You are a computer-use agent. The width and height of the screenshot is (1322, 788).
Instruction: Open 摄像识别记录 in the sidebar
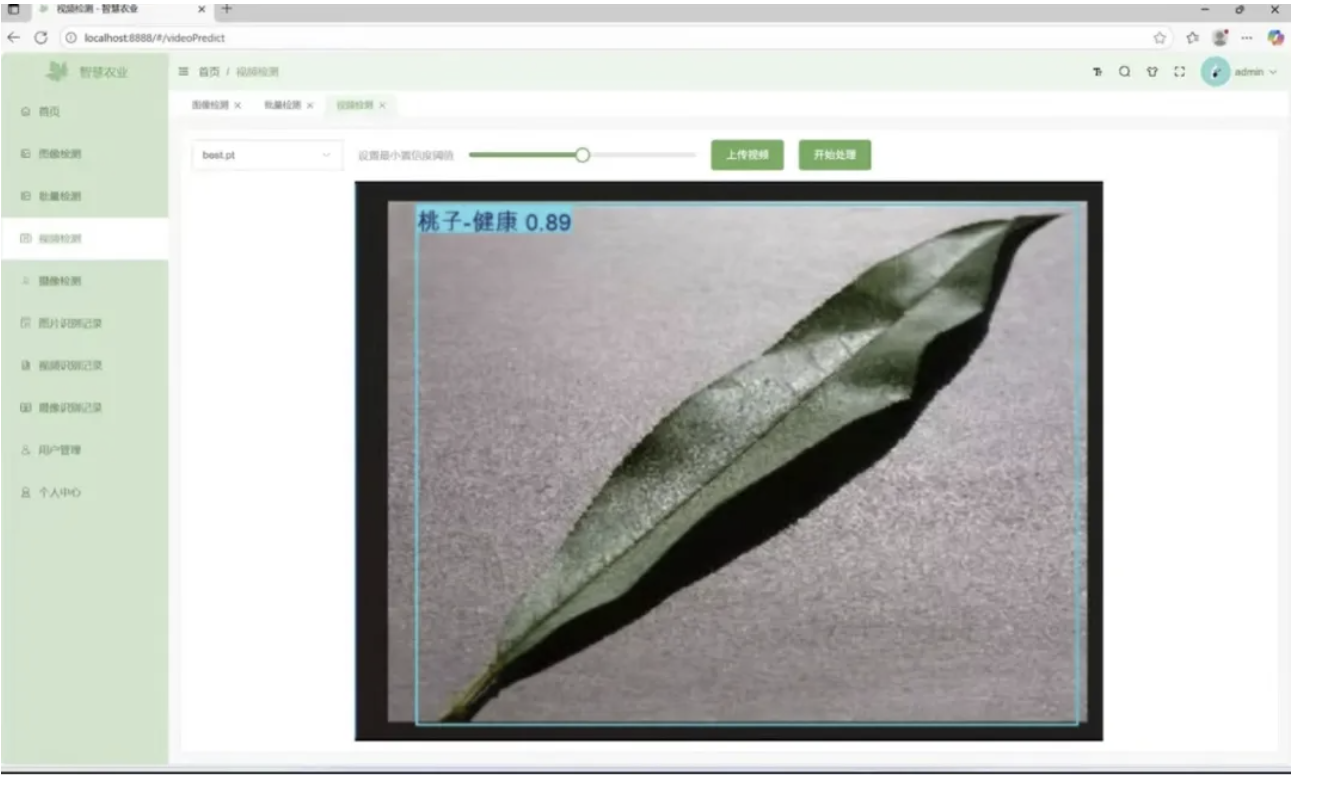pos(84,408)
